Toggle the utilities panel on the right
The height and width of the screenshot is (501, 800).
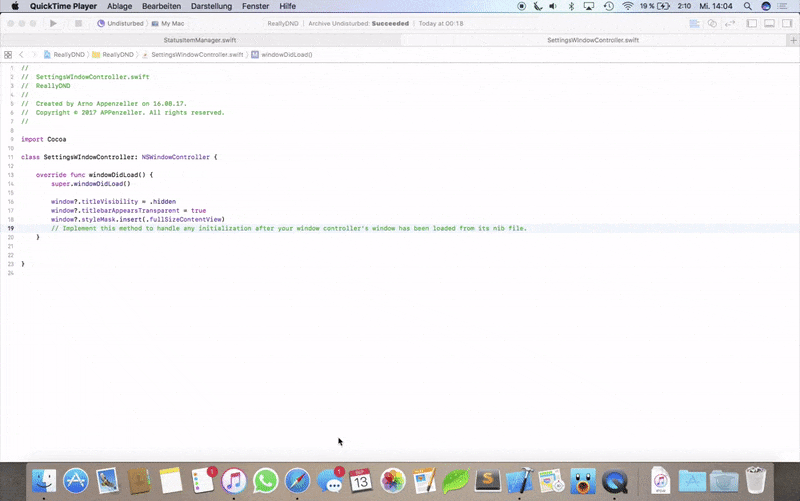[x=788, y=23]
